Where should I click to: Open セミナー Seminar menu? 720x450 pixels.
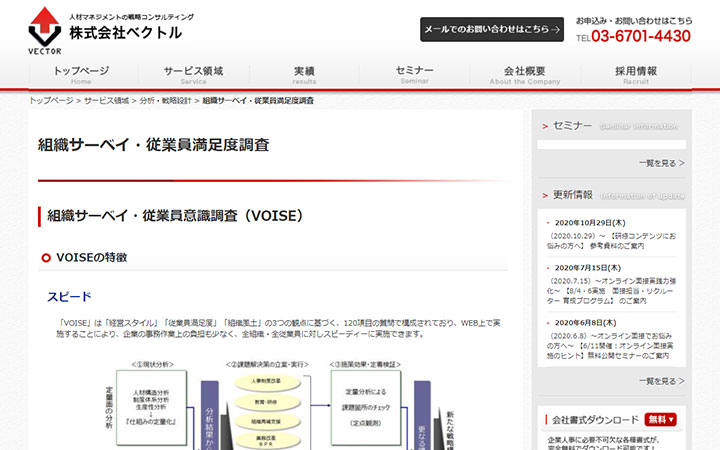(x=415, y=75)
